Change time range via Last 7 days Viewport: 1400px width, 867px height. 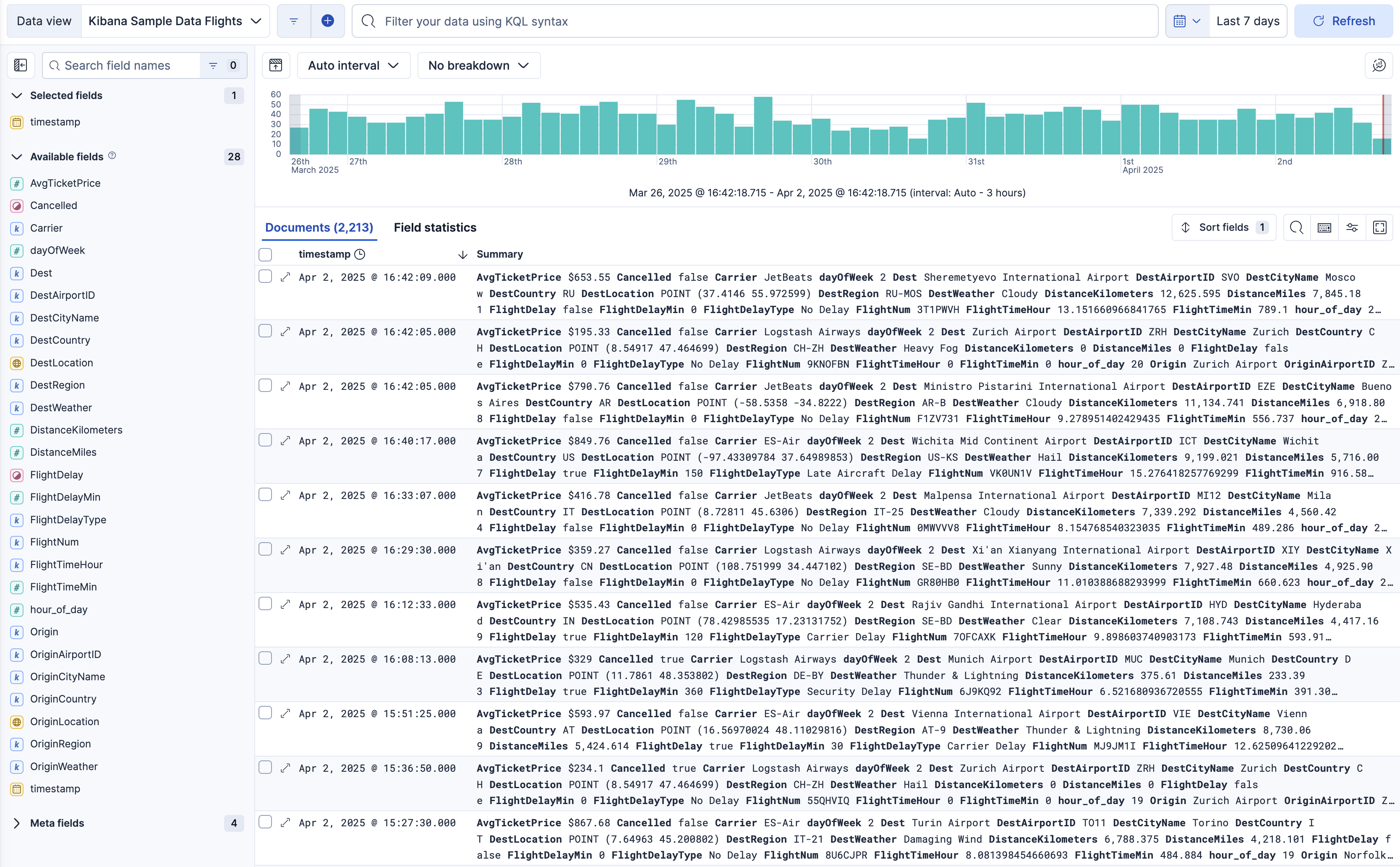click(x=1248, y=21)
